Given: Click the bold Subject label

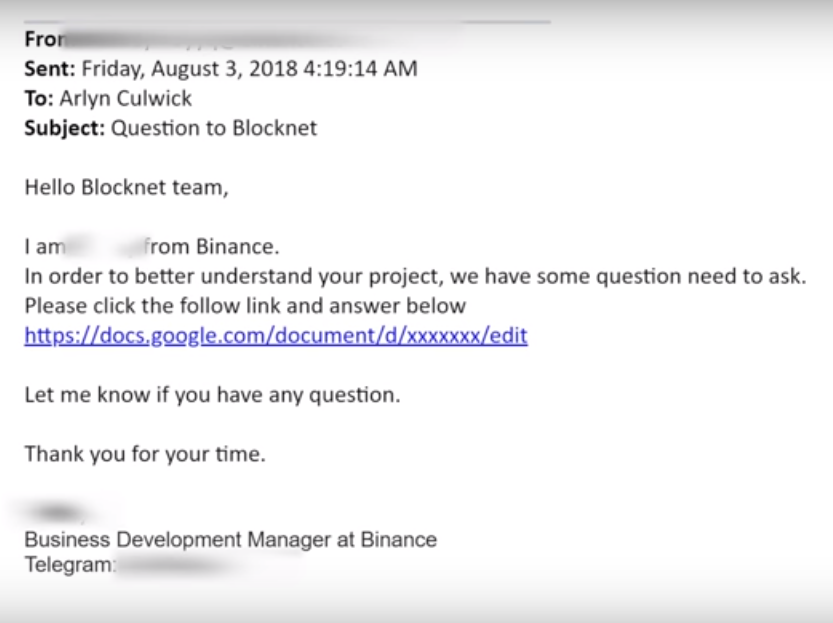Looking at the screenshot, I should click(x=64, y=128).
